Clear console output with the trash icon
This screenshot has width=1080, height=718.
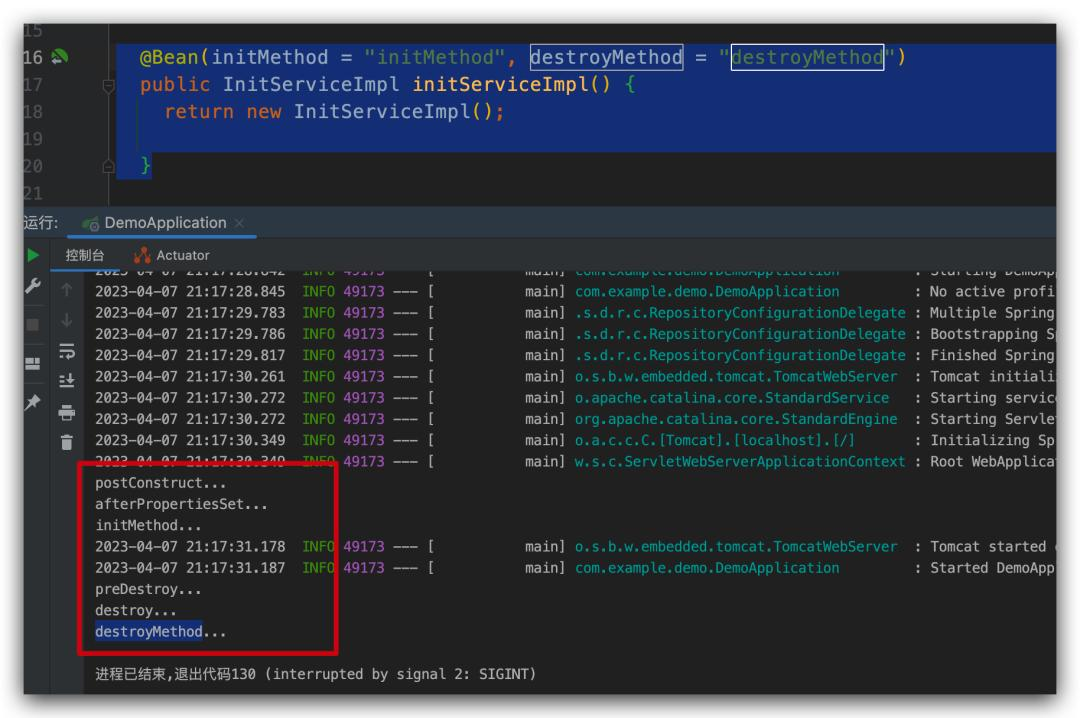click(x=67, y=442)
